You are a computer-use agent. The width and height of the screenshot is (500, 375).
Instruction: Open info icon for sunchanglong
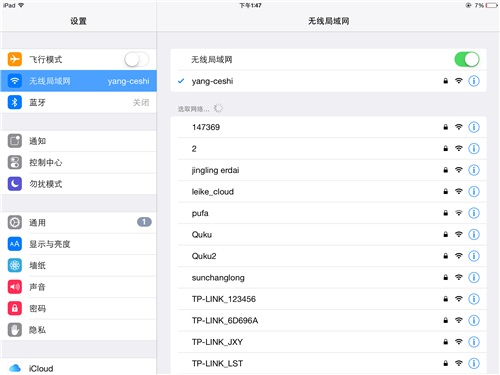tap(474, 277)
